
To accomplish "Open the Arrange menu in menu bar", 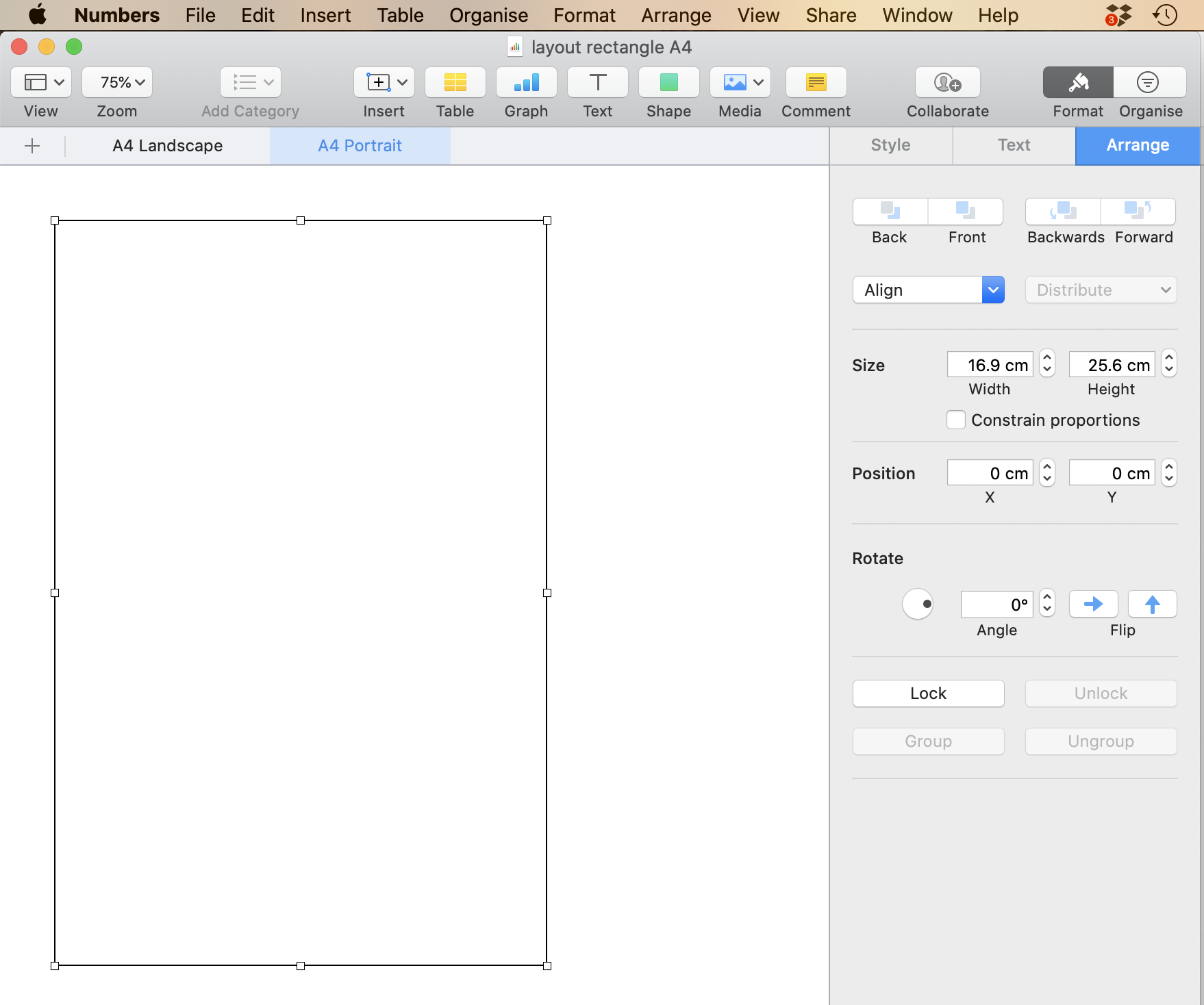I will tap(676, 15).
